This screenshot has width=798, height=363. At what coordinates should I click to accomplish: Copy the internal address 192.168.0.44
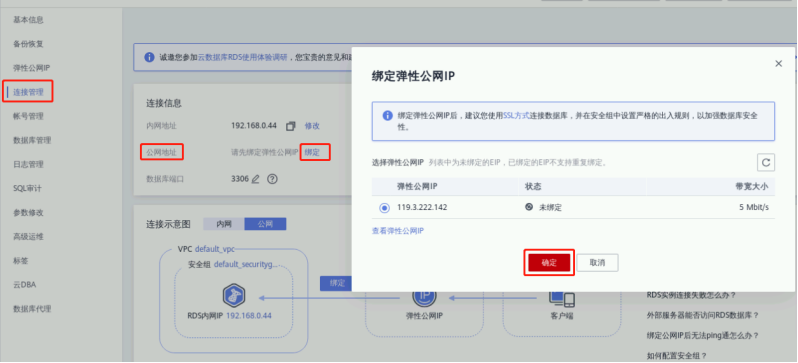[291, 126]
